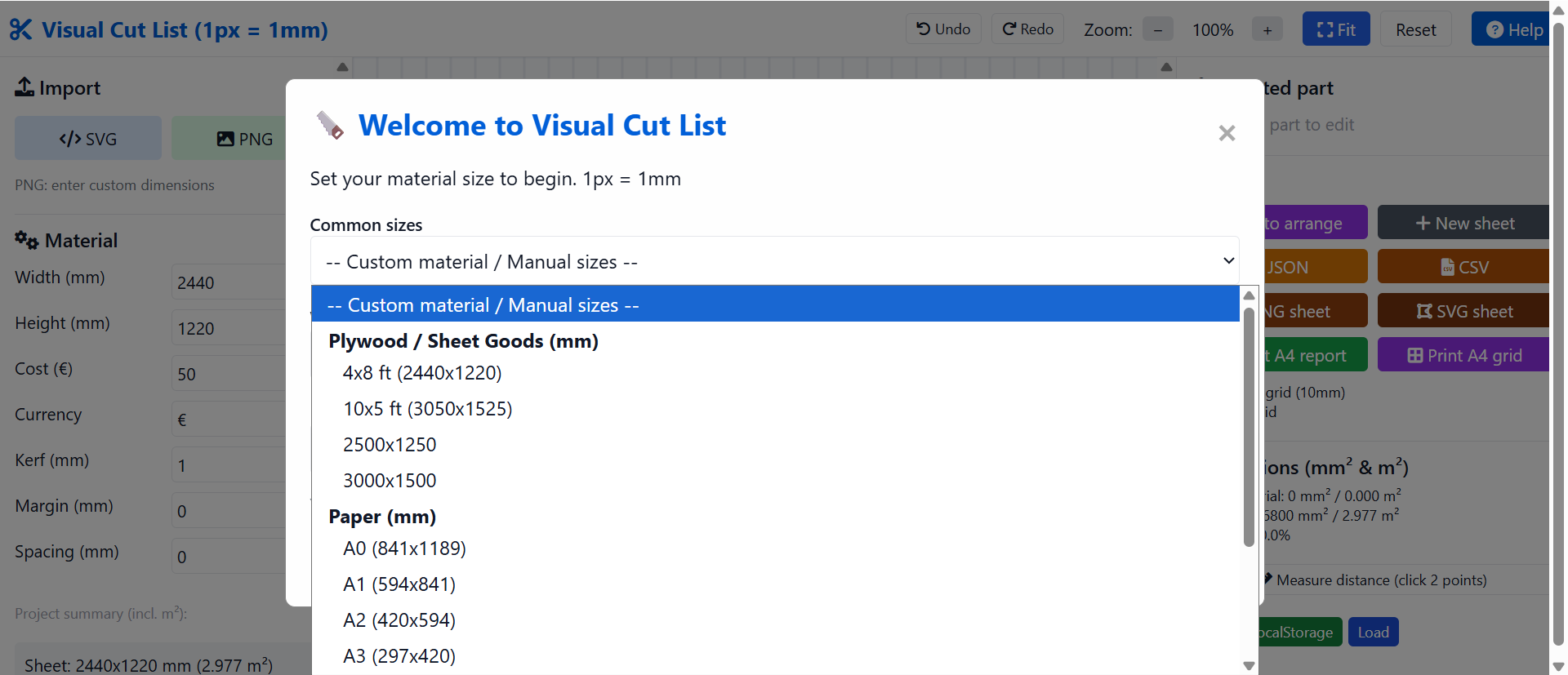Click the 'Project summary (incl. m²):' text
1568x675 pixels.
pyautogui.click(x=101, y=614)
